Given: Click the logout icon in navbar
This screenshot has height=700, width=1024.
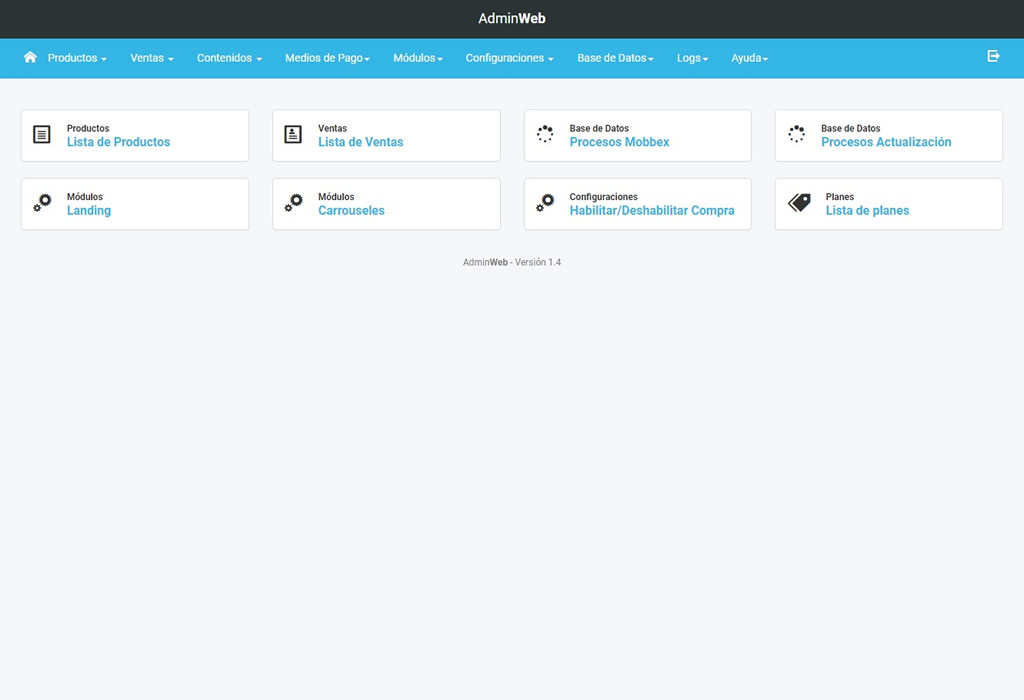Looking at the screenshot, I should click(993, 57).
